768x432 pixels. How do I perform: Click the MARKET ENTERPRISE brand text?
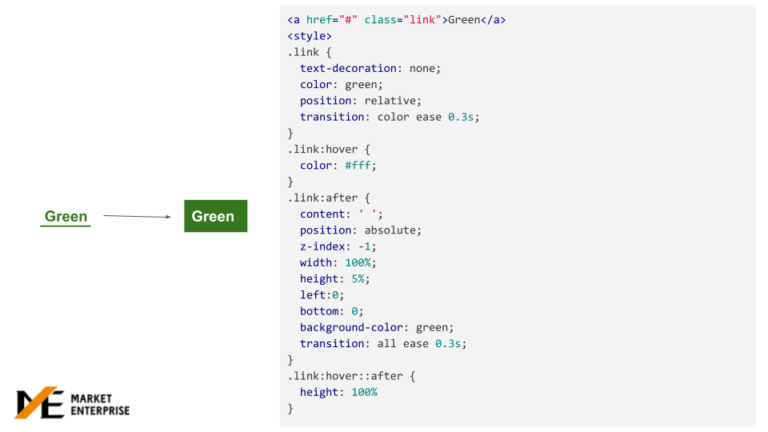(x=99, y=404)
